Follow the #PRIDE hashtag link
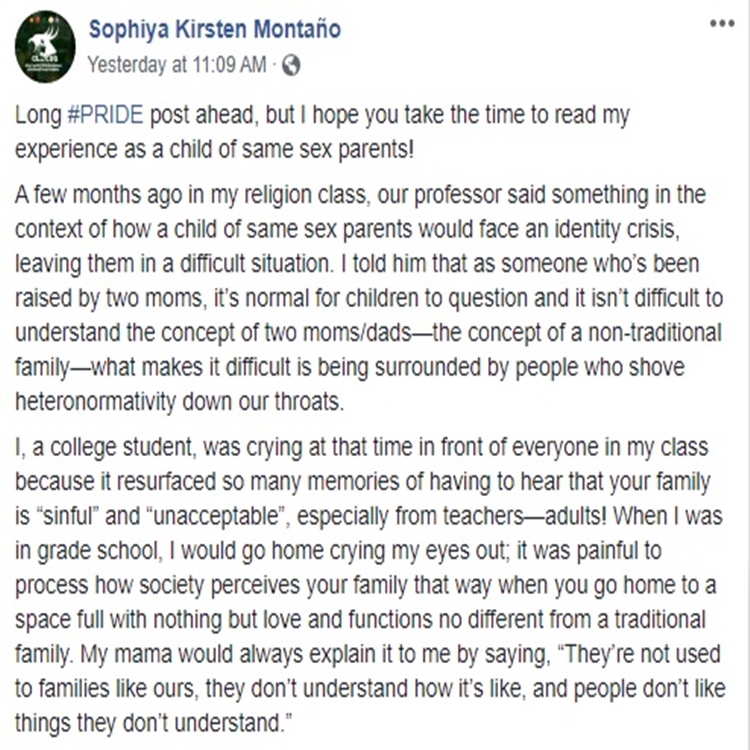 click(x=106, y=115)
